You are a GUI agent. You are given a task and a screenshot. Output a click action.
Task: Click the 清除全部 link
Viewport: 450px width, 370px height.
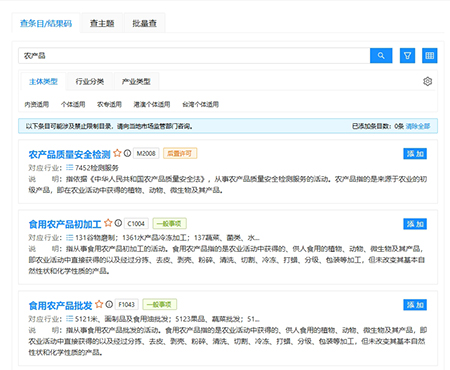coord(418,126)
